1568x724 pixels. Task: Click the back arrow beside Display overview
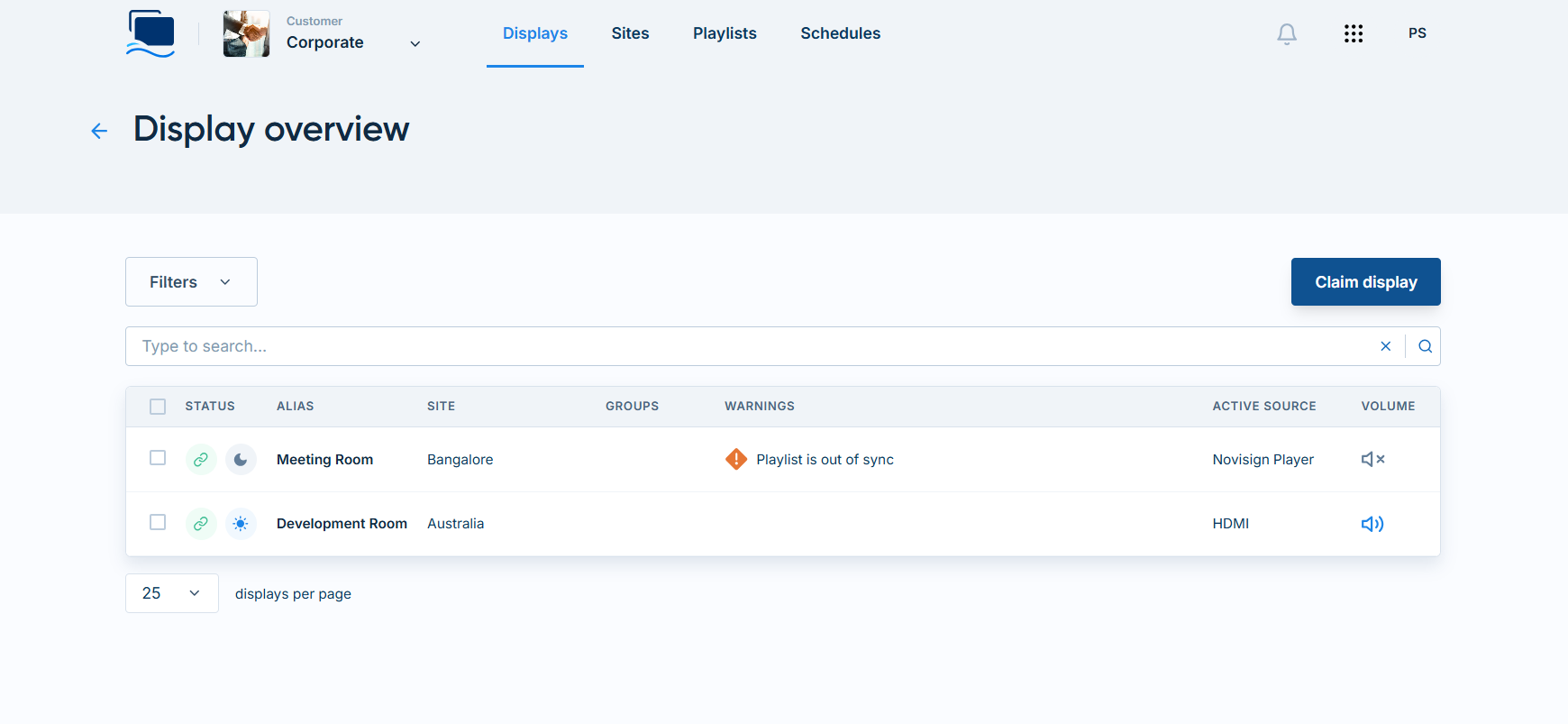click(99, 132)
